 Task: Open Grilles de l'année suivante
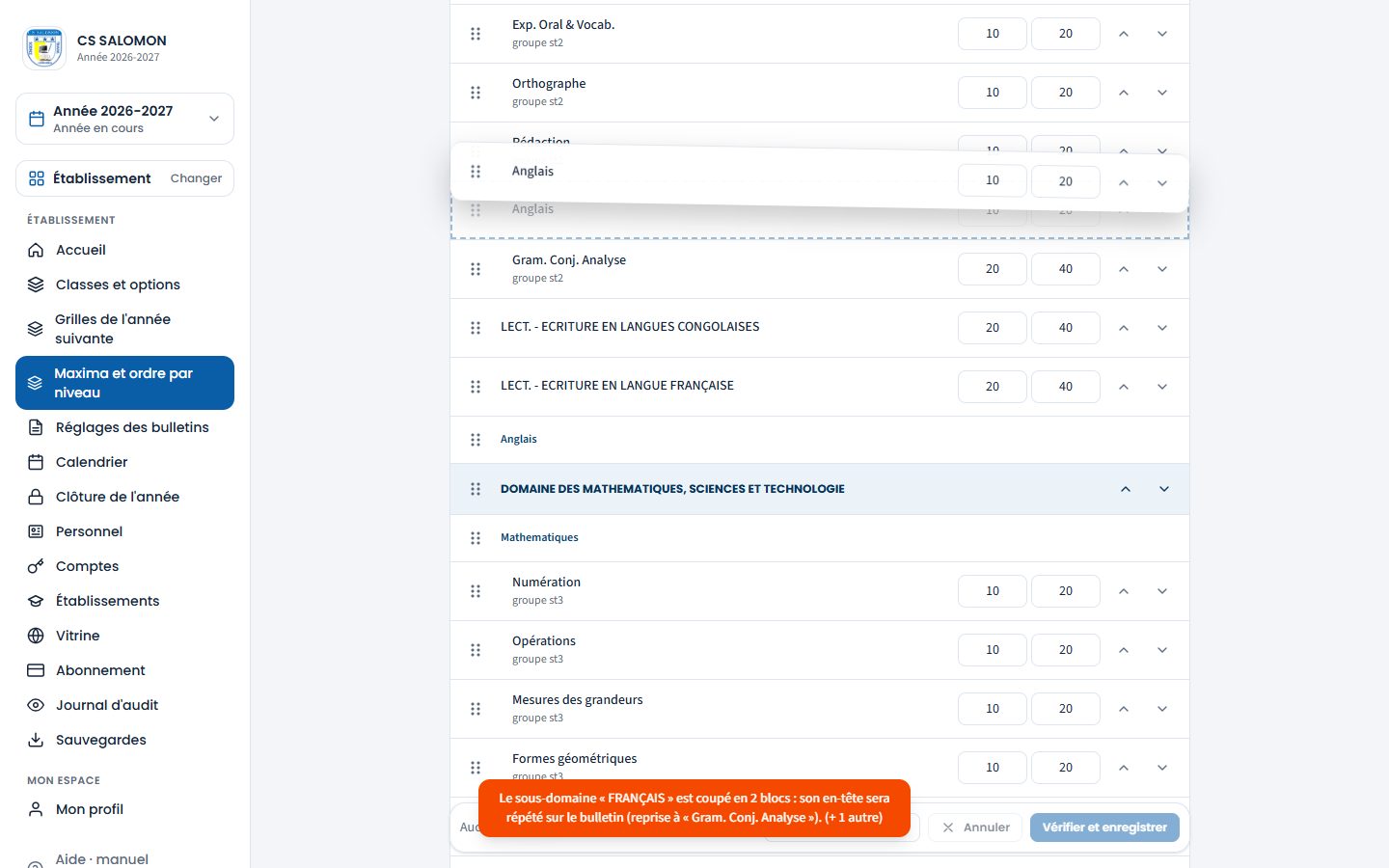[x=124, y=329]
